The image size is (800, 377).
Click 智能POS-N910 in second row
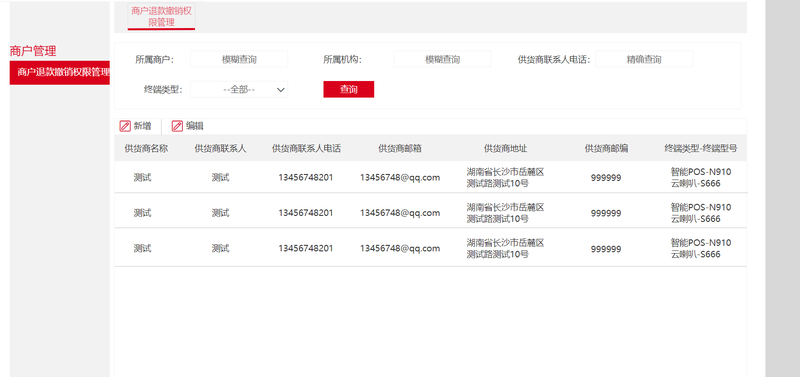tap(701, 207)
